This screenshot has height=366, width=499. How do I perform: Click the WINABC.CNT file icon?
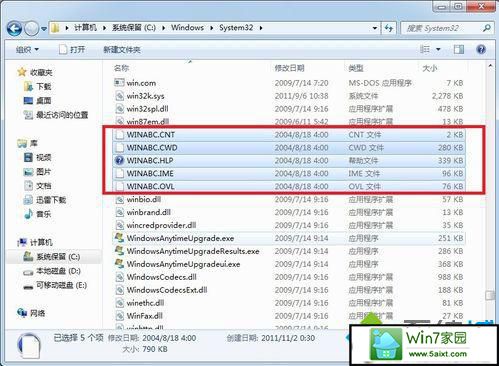[119, 135]
